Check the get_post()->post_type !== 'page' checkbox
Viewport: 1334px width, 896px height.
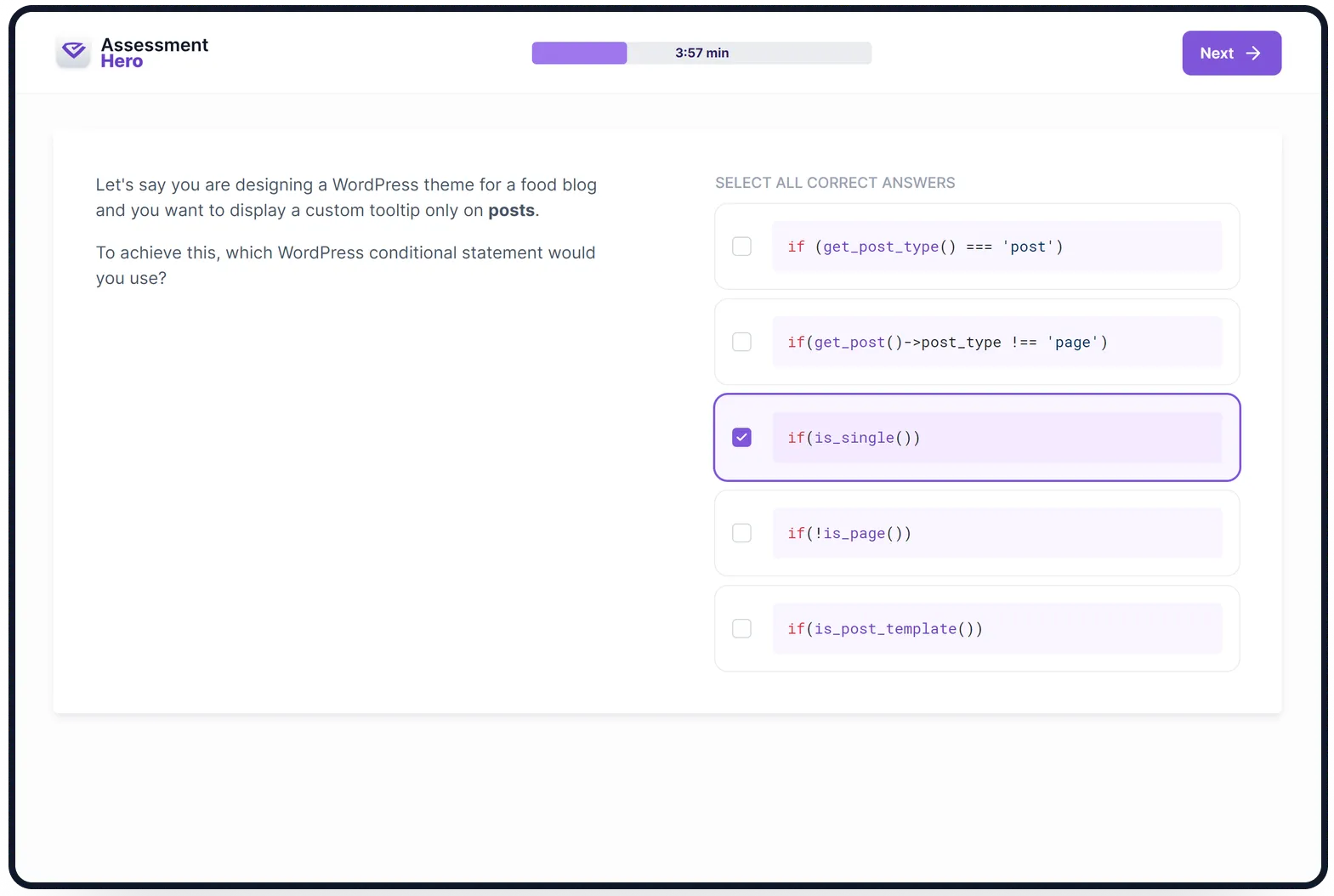[741, 342]
